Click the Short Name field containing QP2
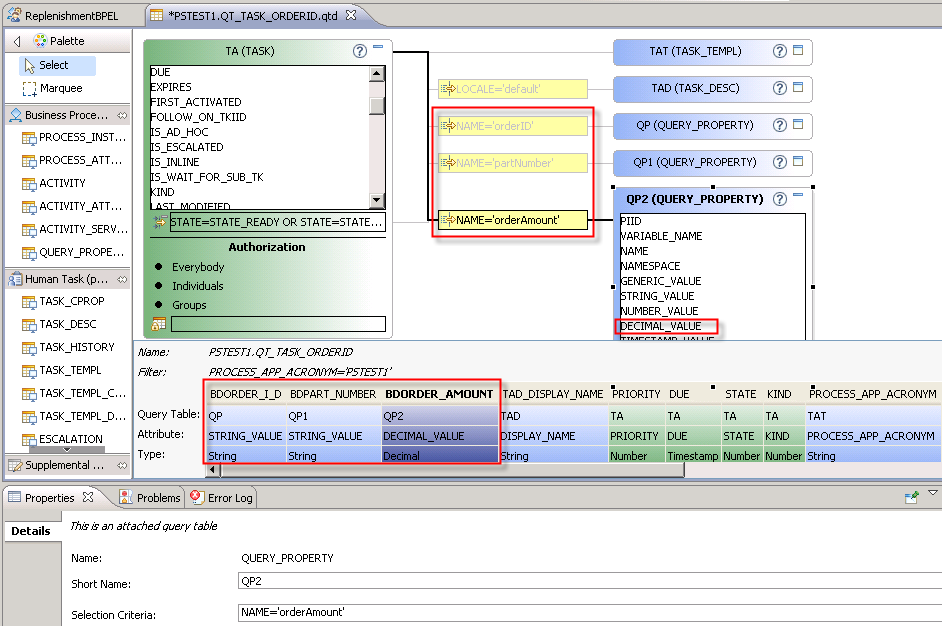Screen dimensions: 942x626 (590, 581)
